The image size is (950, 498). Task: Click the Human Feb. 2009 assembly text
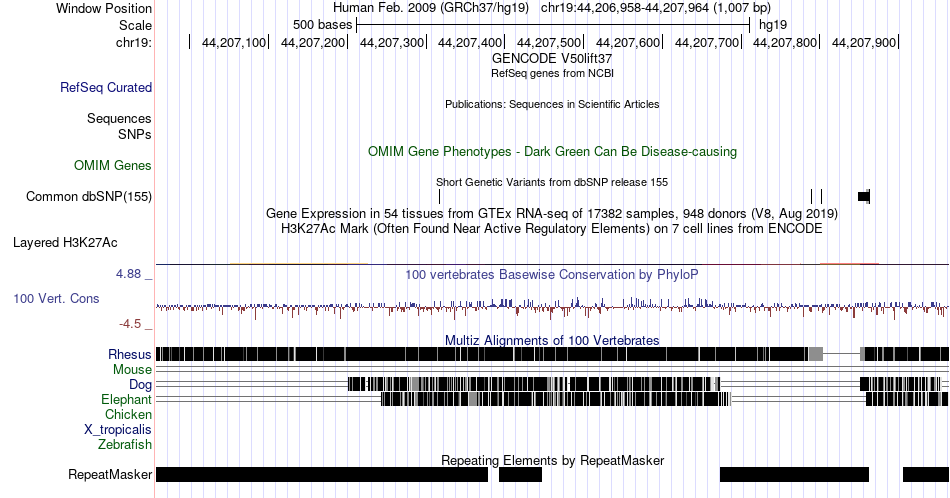click(431, 8)
